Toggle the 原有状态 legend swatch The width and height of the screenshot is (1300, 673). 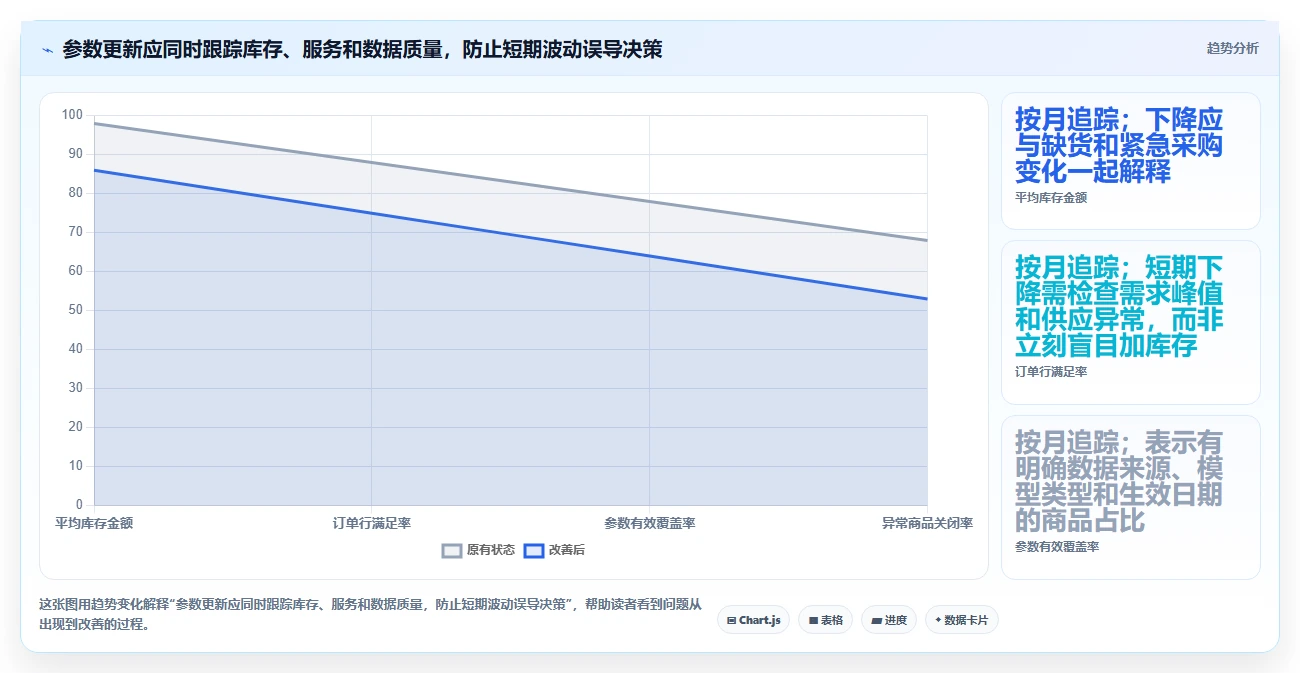452,550
